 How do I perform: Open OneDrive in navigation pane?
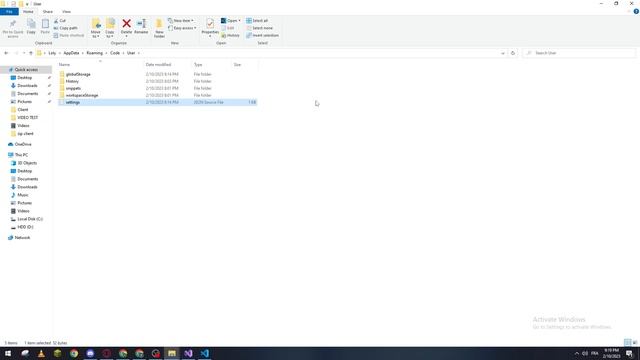click(23, 144)
